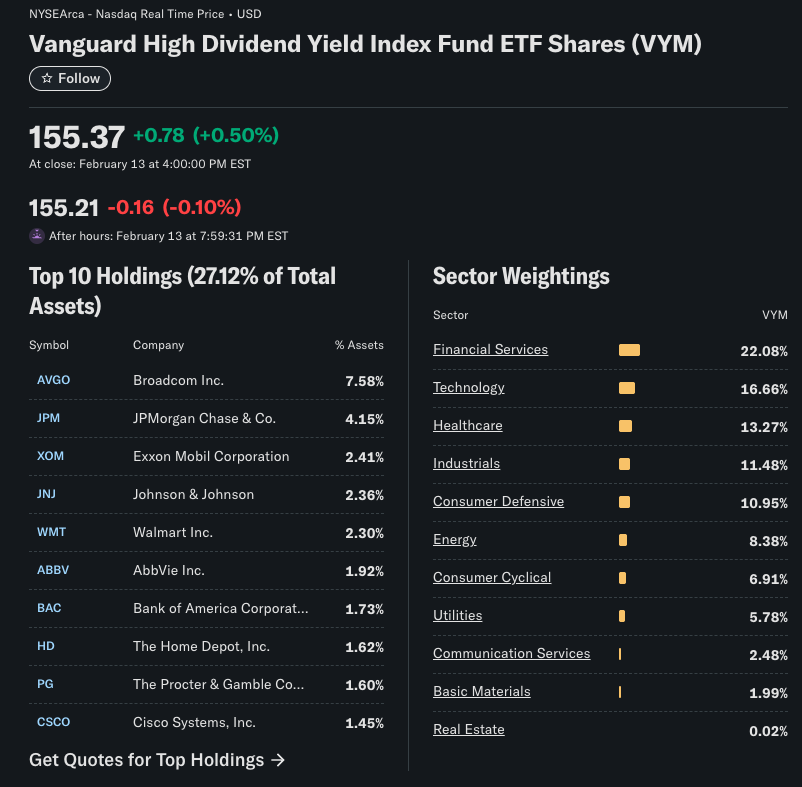Click the Utilities sector link
This screenshot has width=802, height=787.
(457, 615)
